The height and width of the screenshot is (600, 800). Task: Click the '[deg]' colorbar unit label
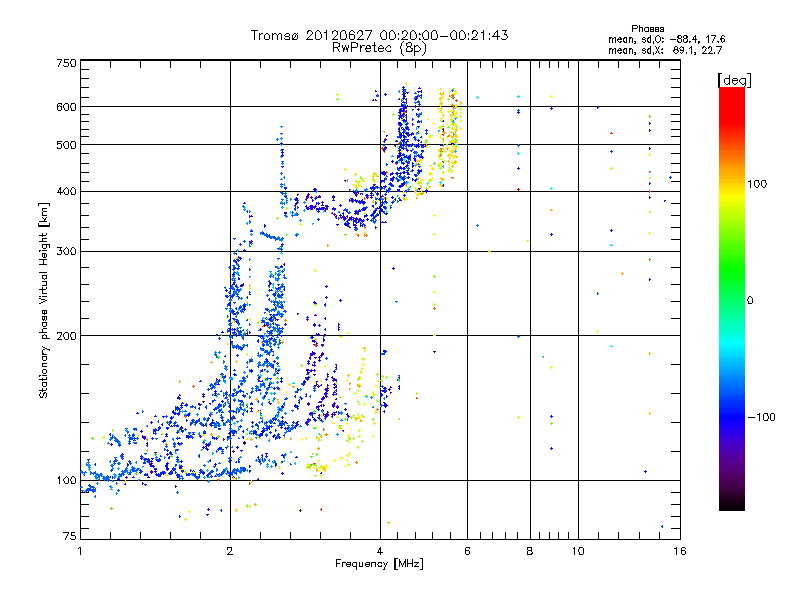click(x=734, y=80)
